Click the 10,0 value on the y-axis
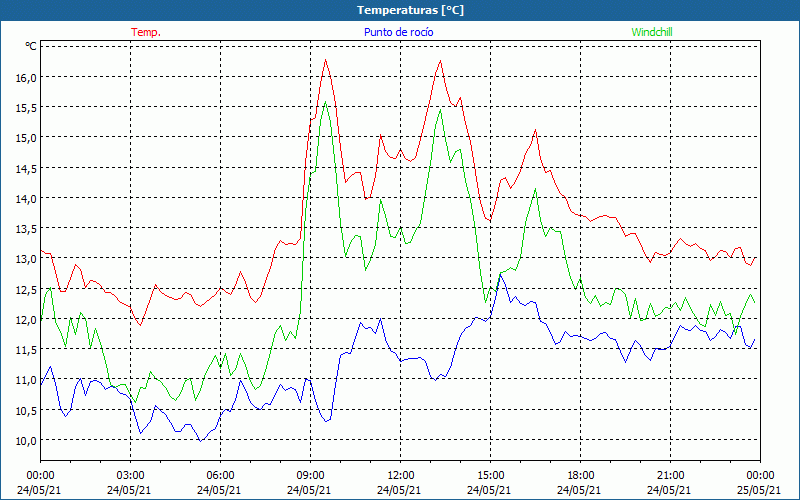This screenshot has width=800, height=500. (26, 440)
